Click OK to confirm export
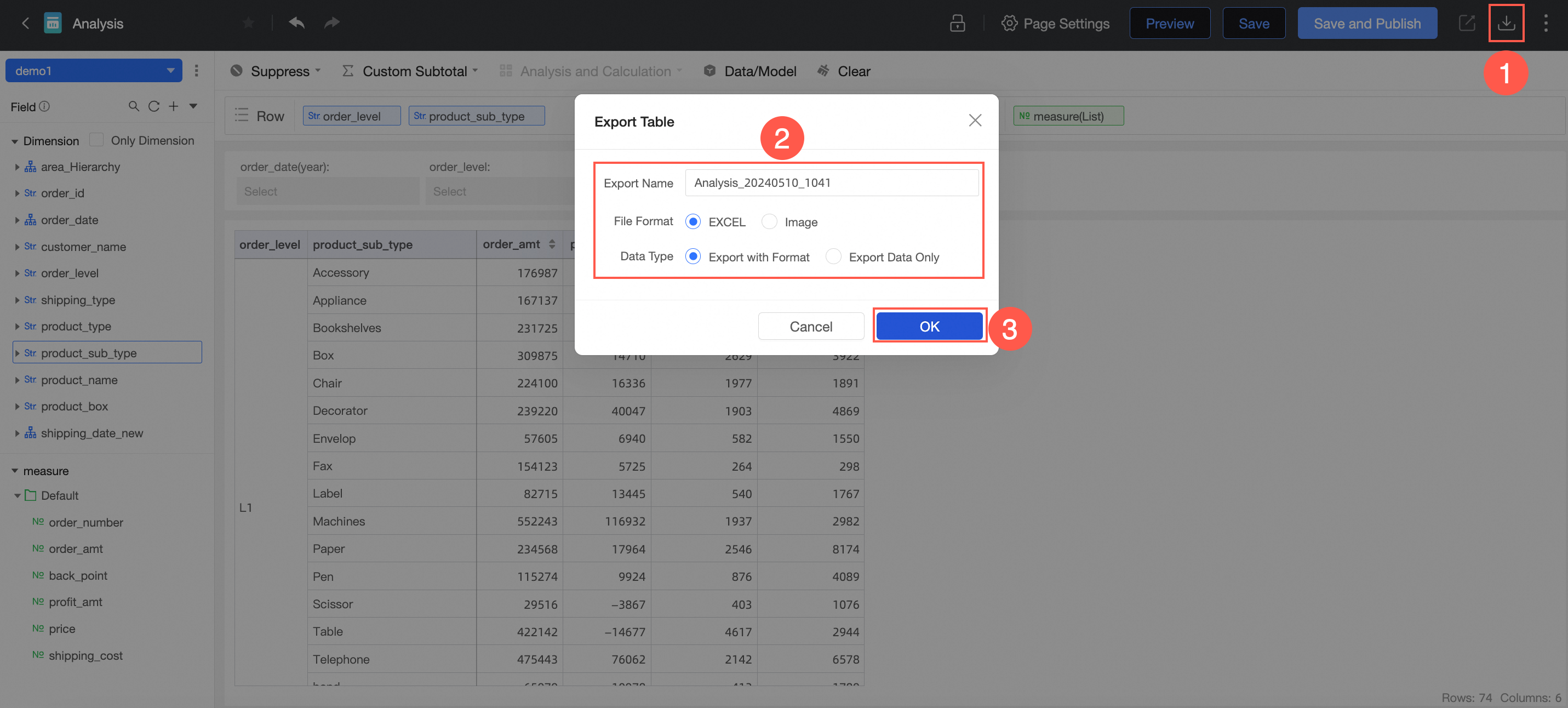The width and height of the screenshot is (1568, 708). (929, 326)
